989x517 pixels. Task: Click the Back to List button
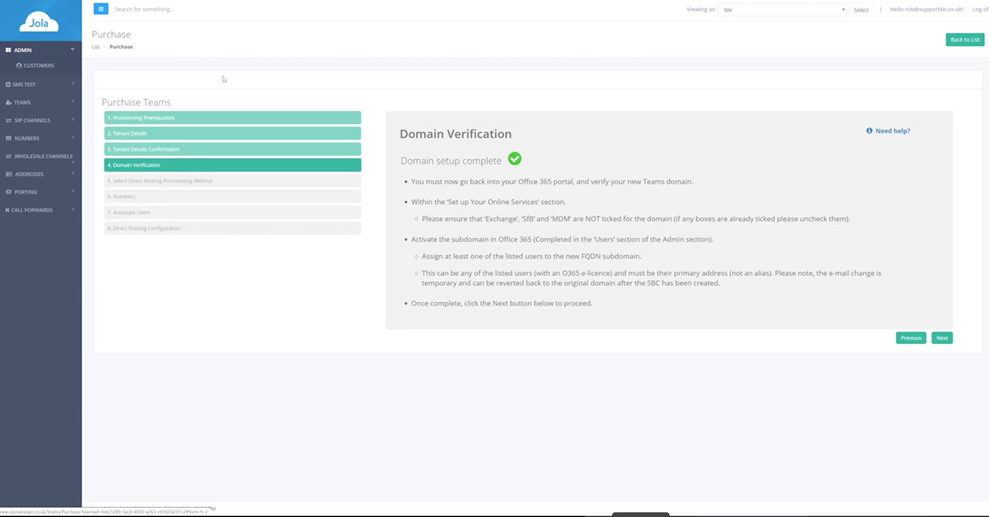click(965, 40)
